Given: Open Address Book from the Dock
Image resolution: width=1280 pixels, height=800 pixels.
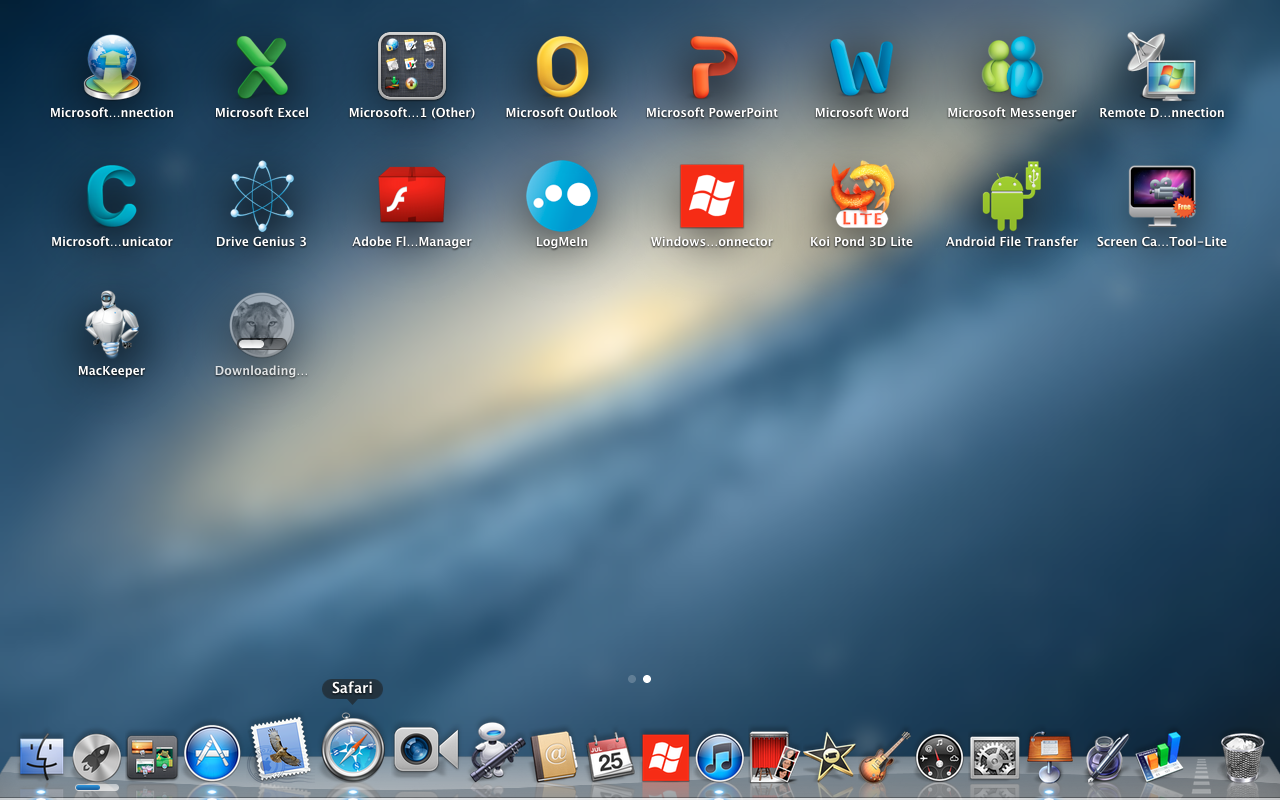Looking at the screenshot, I should 554,757.
